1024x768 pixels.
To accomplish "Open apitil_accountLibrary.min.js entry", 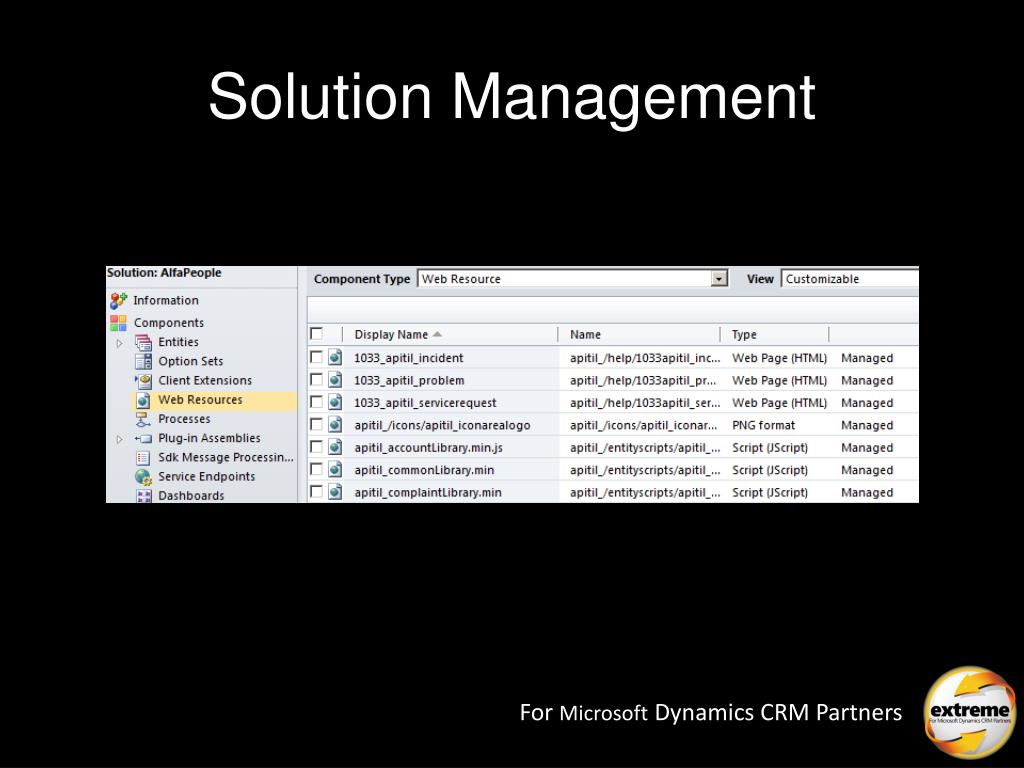I will click(428, 448).
